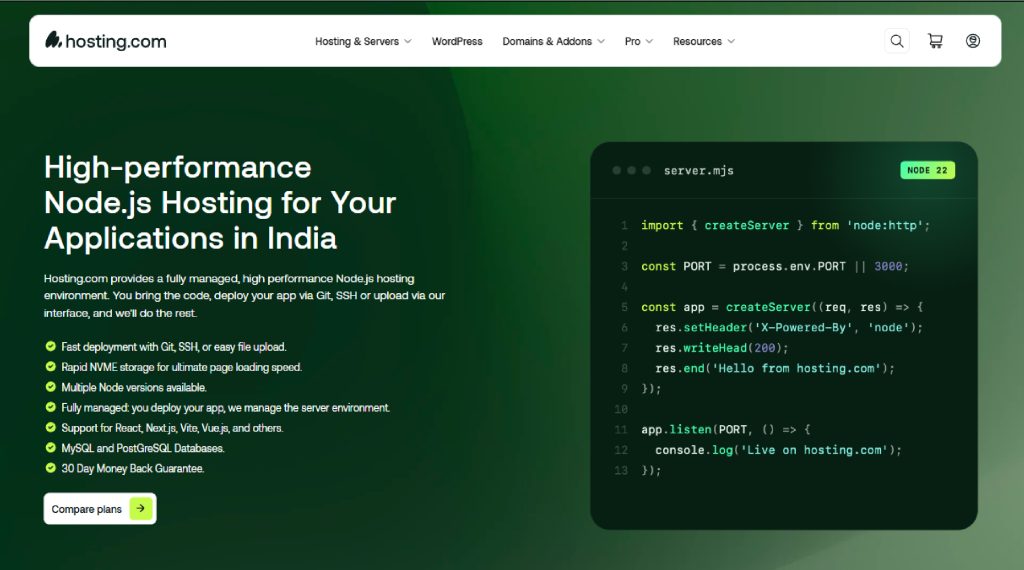Expand the Resources dropdown menu
1024x570 pixels.
(704, 41)
